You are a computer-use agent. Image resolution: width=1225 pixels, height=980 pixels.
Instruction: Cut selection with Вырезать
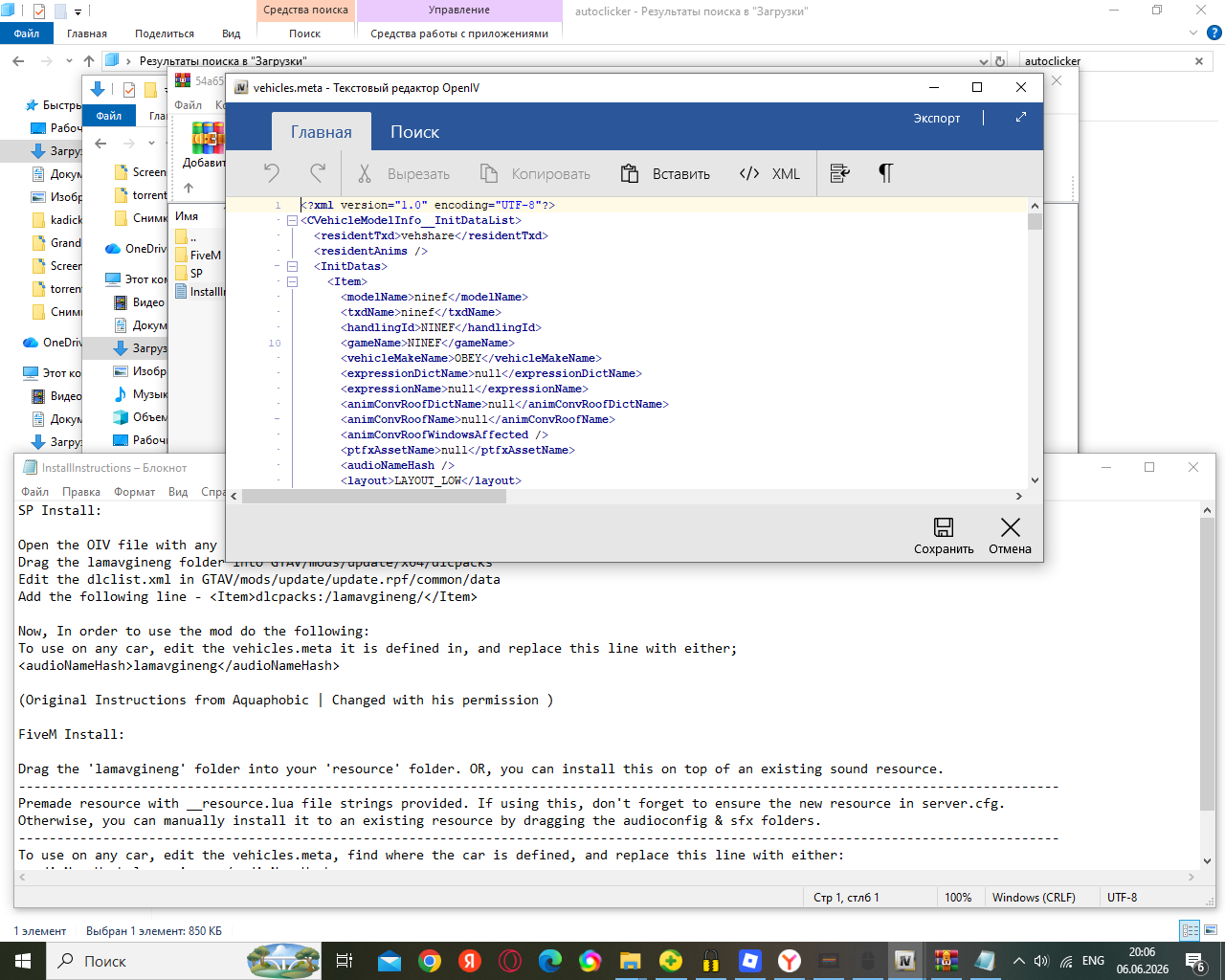pos(403,173)
